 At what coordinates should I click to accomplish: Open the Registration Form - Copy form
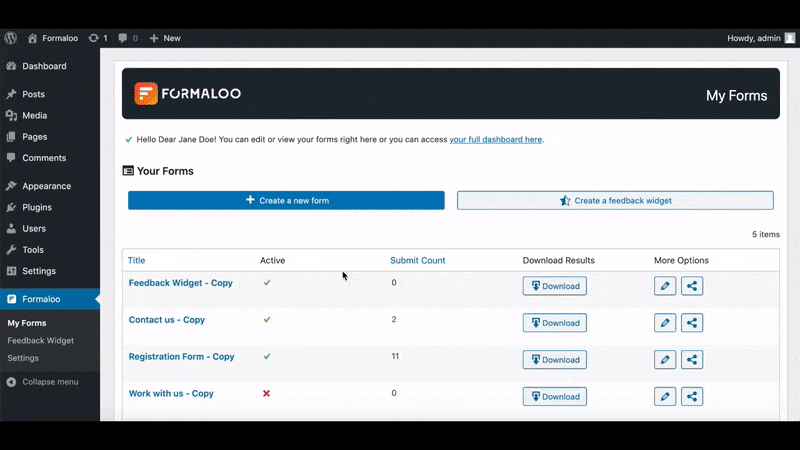(x=181, y=357)
